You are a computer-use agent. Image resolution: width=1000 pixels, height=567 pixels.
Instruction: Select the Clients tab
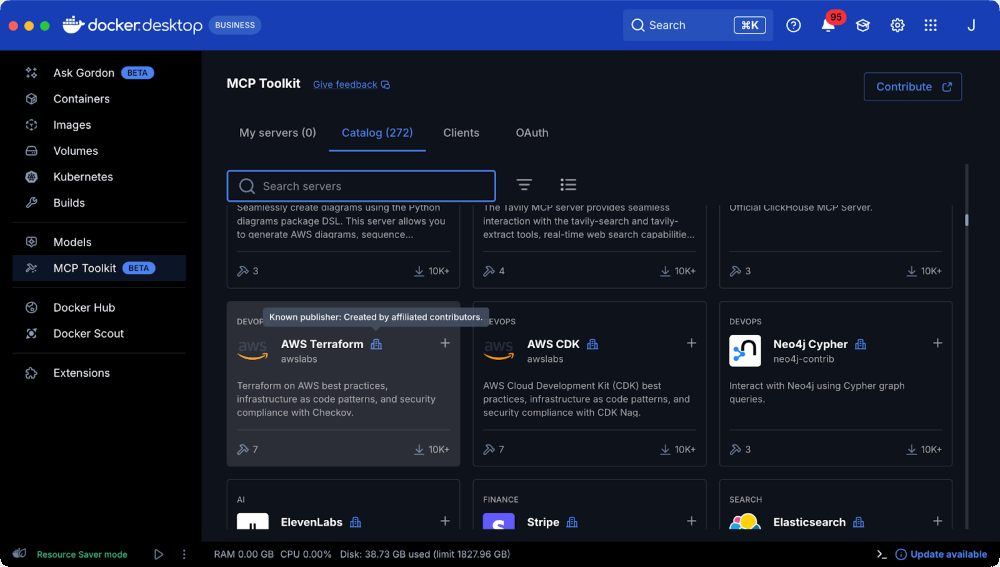tap(461, 133)
